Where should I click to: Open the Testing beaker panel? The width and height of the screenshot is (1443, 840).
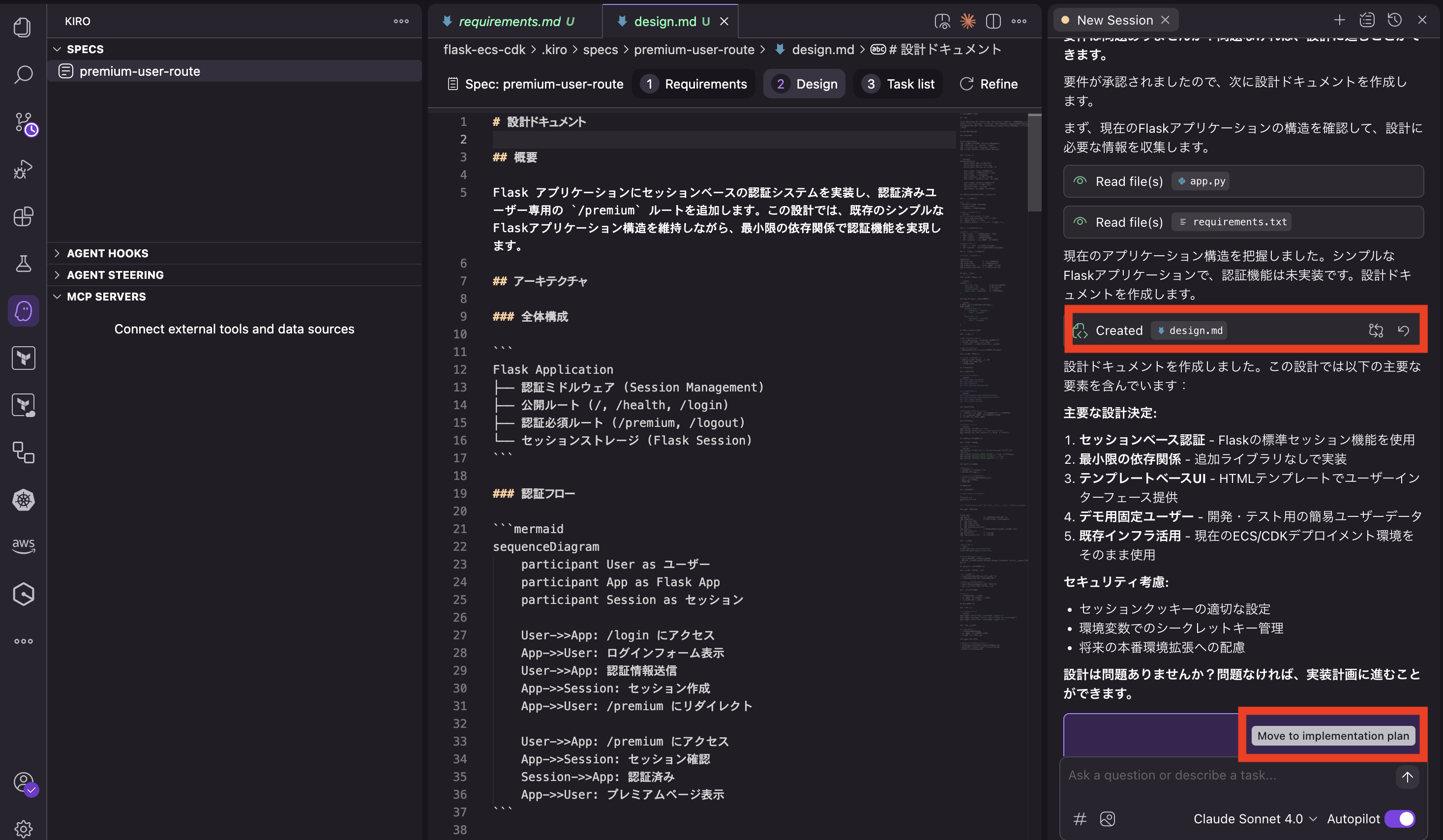pos(23,264)
